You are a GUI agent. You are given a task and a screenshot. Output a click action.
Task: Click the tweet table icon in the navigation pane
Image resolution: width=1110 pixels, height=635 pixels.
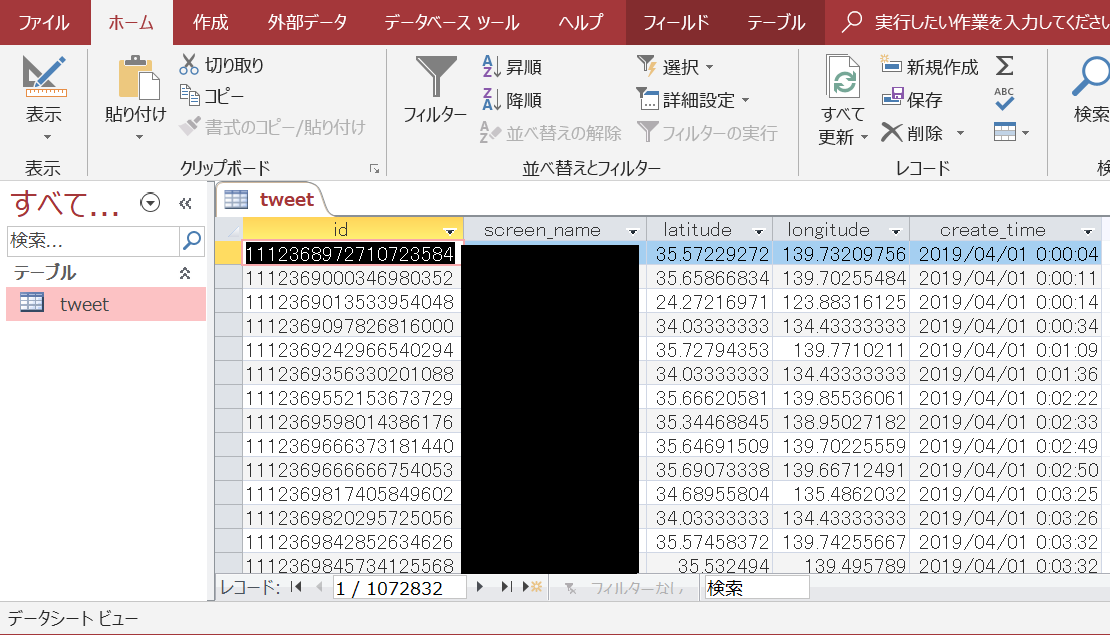[x=32, y=303]
